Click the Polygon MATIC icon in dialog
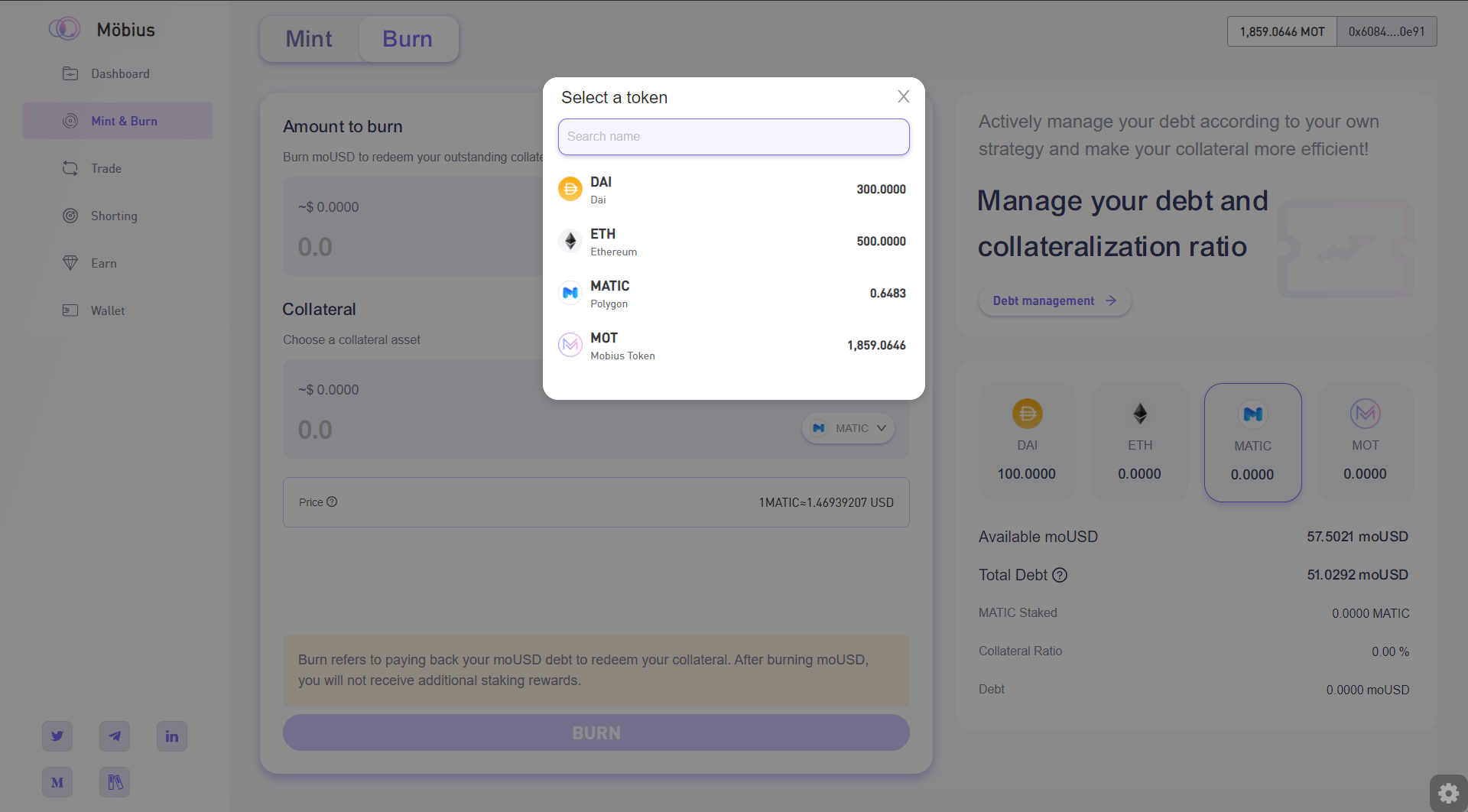1468x812 pixels. pos(570,293)
